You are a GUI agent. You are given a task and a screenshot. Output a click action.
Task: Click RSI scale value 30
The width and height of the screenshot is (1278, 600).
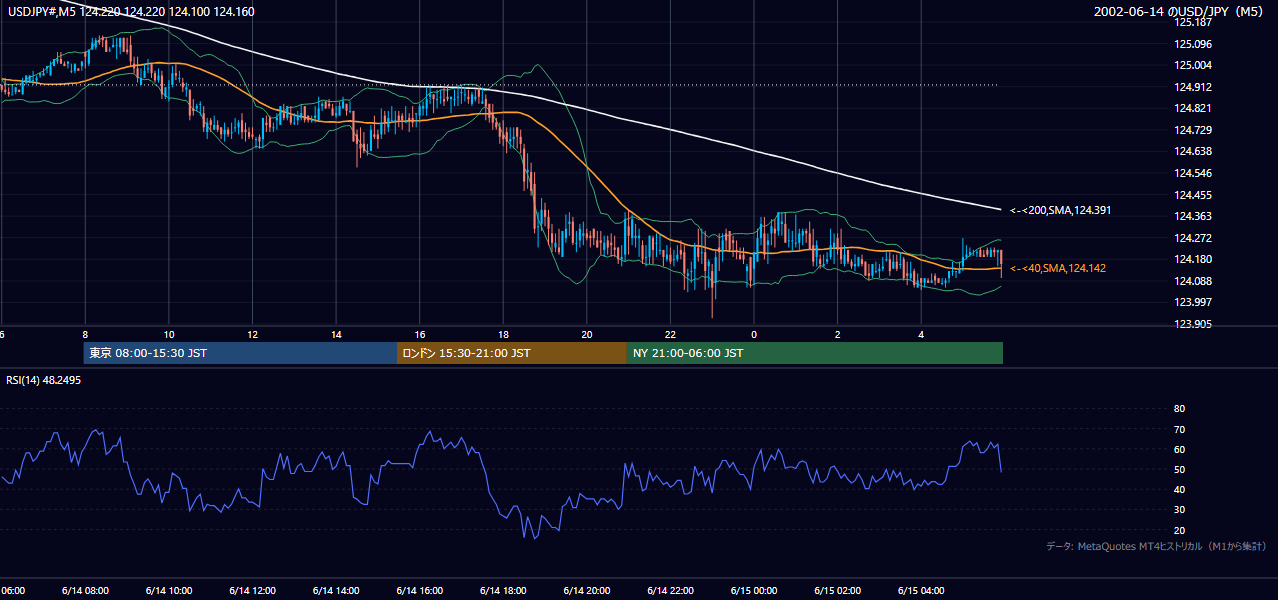tap(1179, 510)
